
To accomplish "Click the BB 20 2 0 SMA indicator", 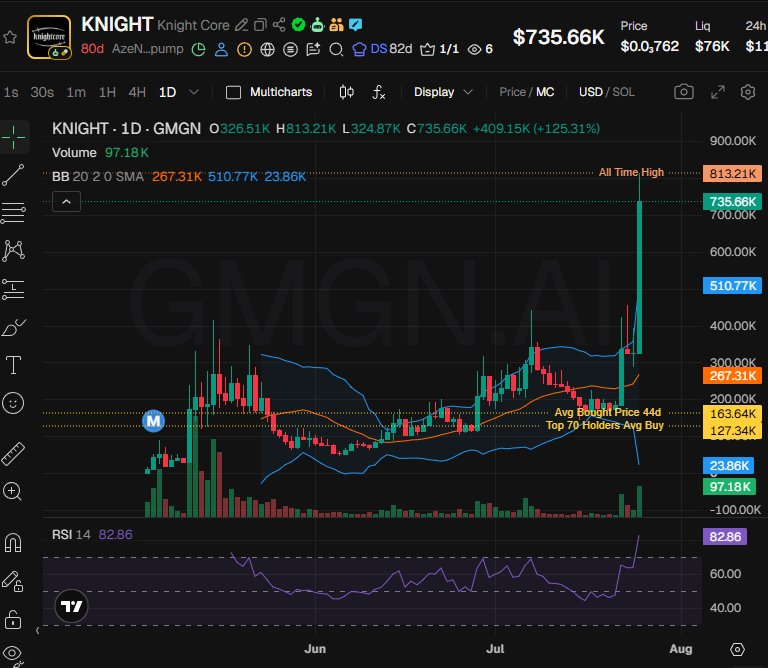I will point(98,176).
